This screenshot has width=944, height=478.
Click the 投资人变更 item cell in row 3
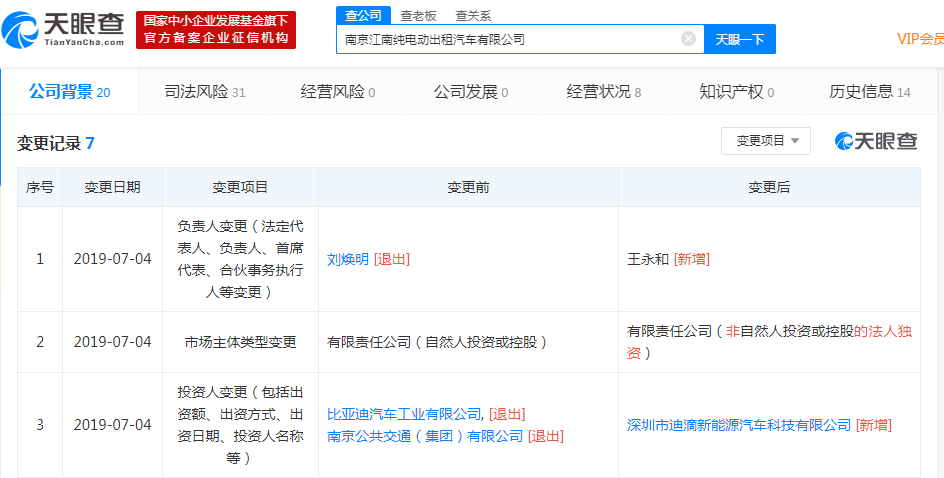tap(240, 425)
